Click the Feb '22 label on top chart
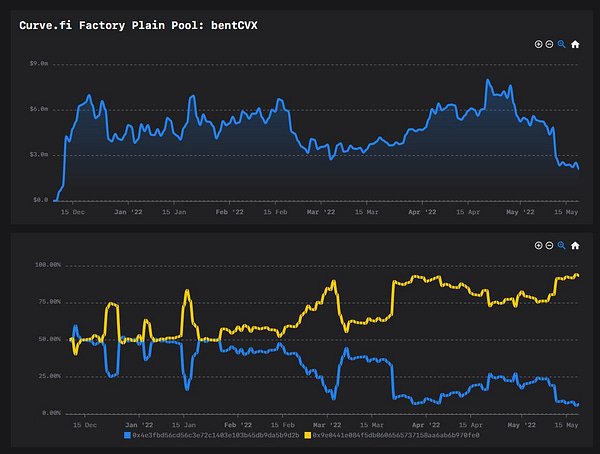600x454 pixels. tap(230, 212)
